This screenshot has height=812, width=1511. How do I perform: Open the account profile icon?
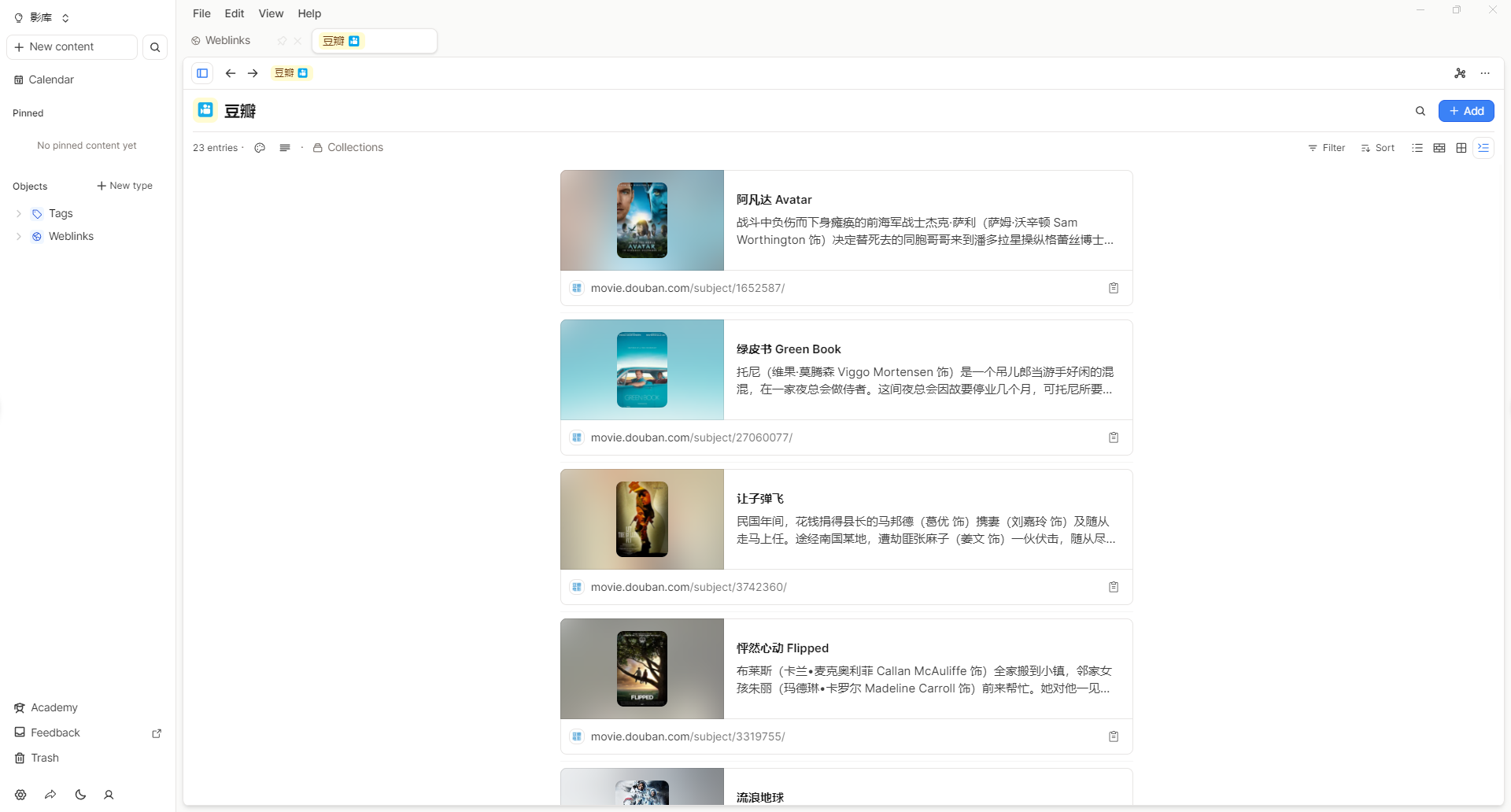coord(109,795)
